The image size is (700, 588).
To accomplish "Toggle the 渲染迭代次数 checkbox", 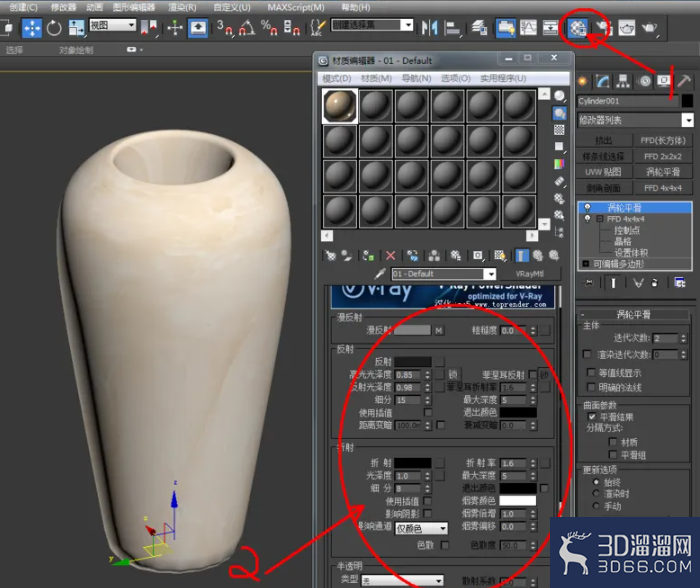I will point(587,354).
